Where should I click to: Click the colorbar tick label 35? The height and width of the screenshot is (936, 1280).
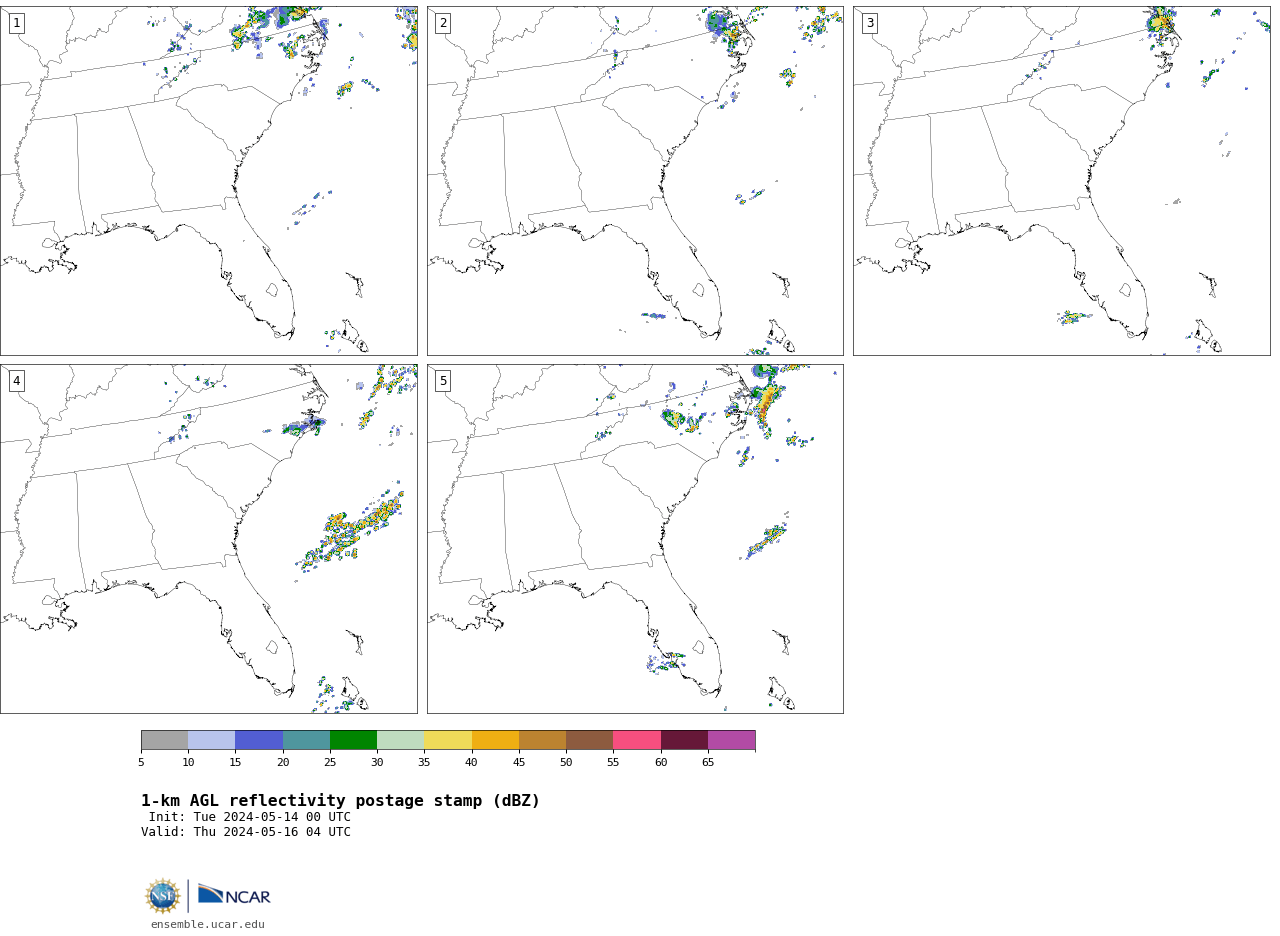pos(424,763)
